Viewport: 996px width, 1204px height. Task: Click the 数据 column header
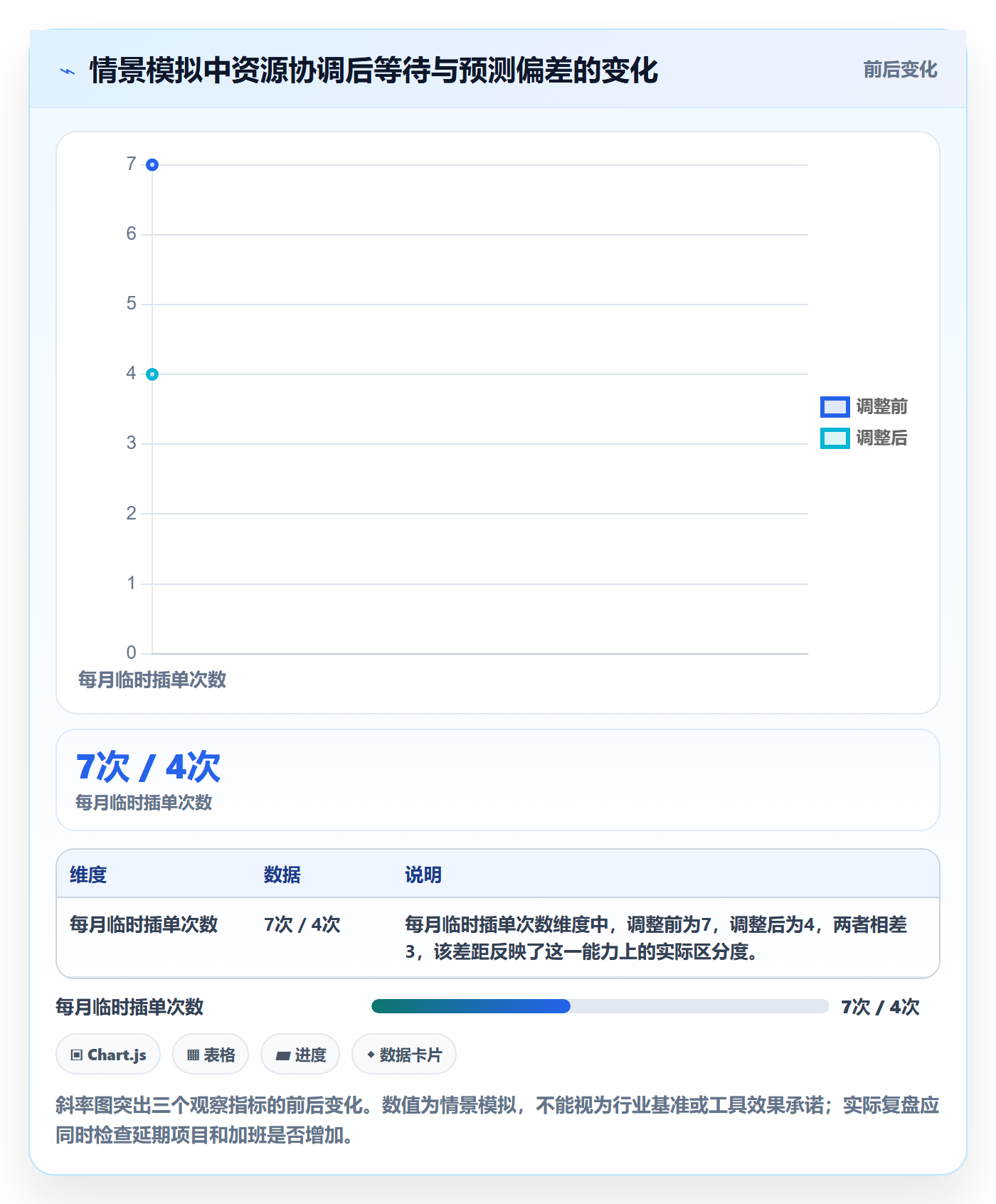coord(282,875)
